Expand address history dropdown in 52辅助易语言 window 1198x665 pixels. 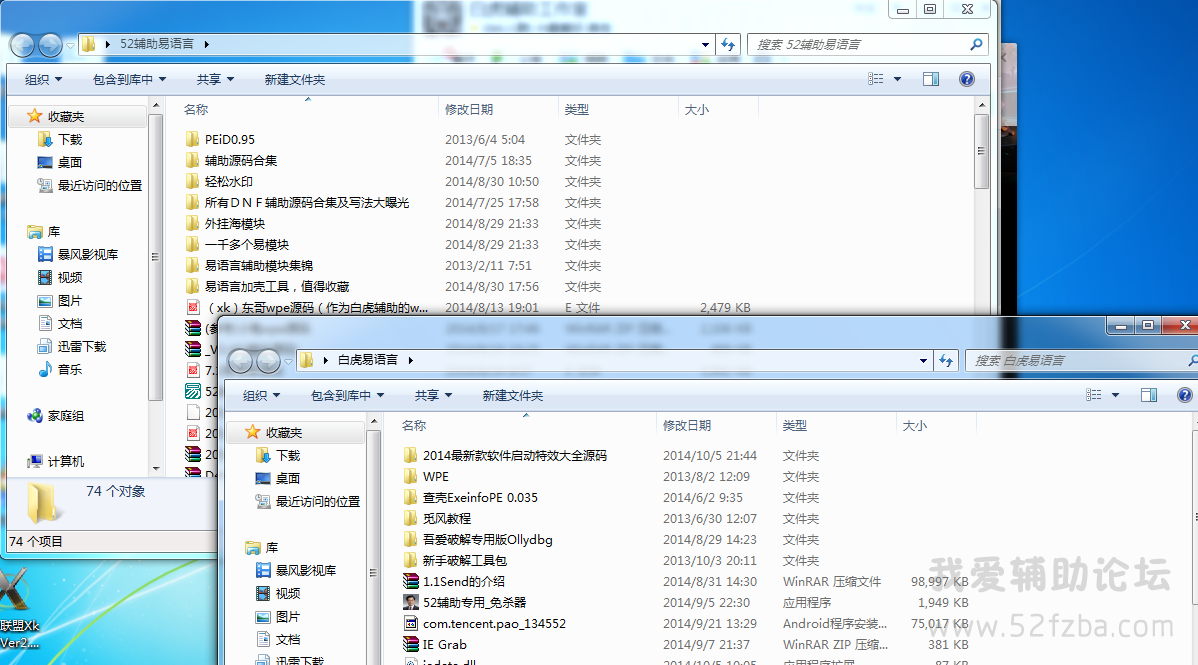click(x=705, y=44)
